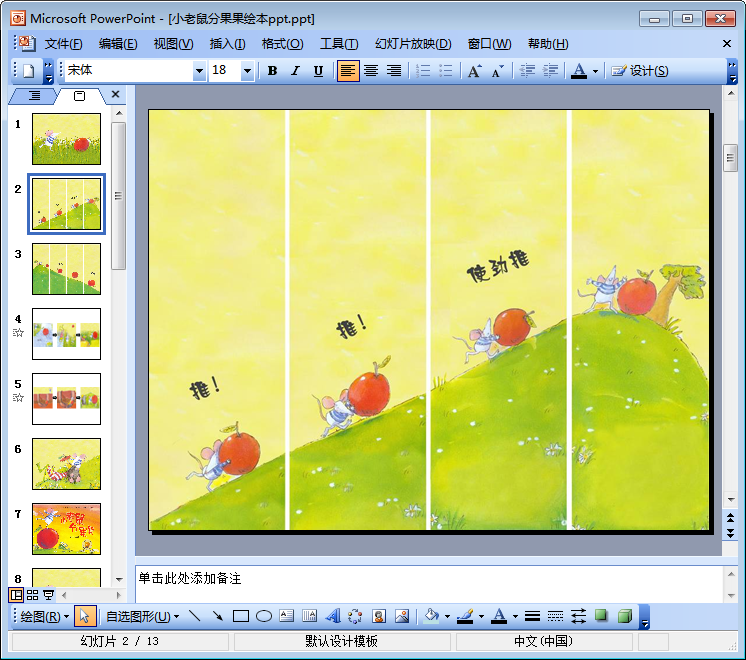Select slide 5 thumbnail
This screenshot has width=746, height=660.
[67, 399]
